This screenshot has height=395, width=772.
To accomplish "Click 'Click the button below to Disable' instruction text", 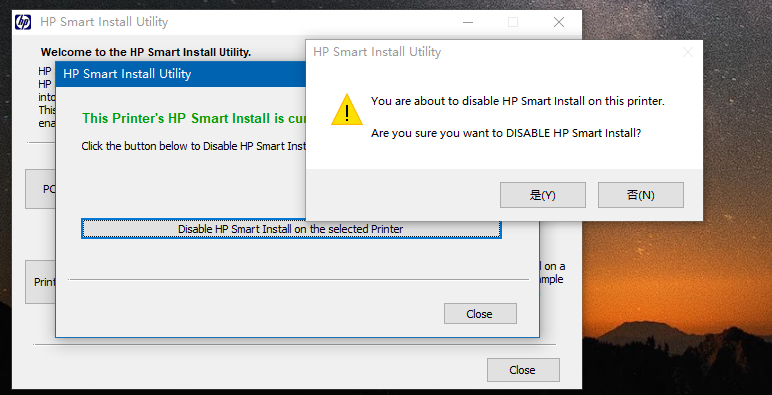I will [x=193, y=146].
